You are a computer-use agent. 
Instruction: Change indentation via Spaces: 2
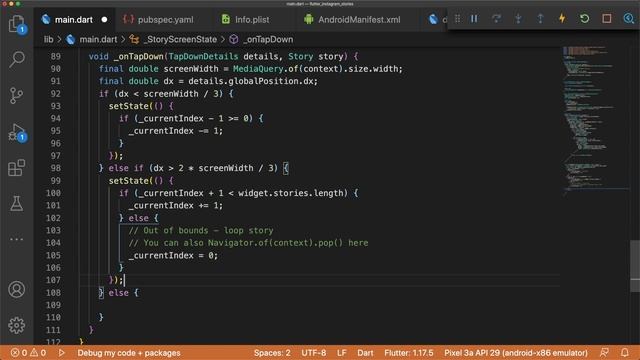(x=272, y=353)
